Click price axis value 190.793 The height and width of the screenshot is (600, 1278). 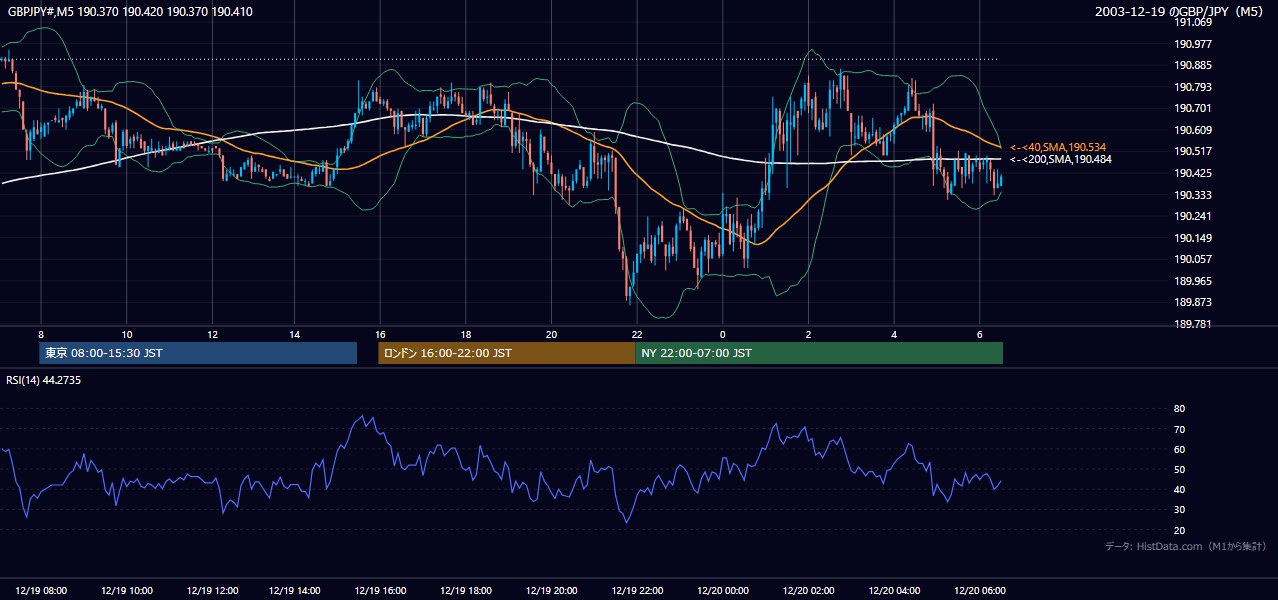coord(1195,87)
